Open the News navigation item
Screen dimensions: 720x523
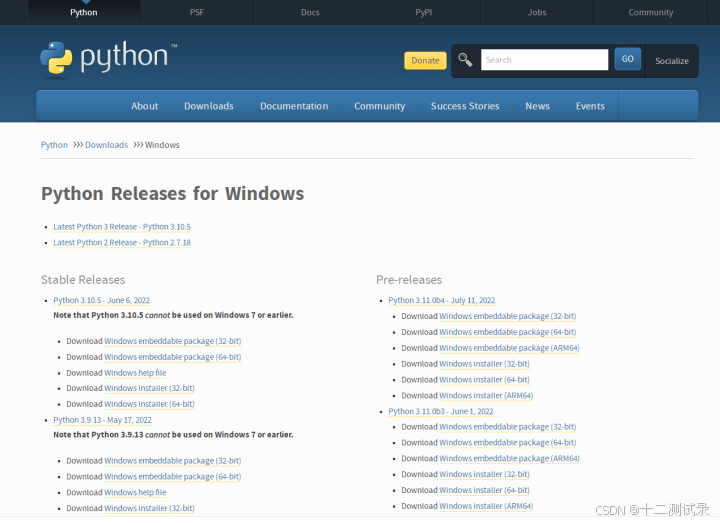click(537, 106)
